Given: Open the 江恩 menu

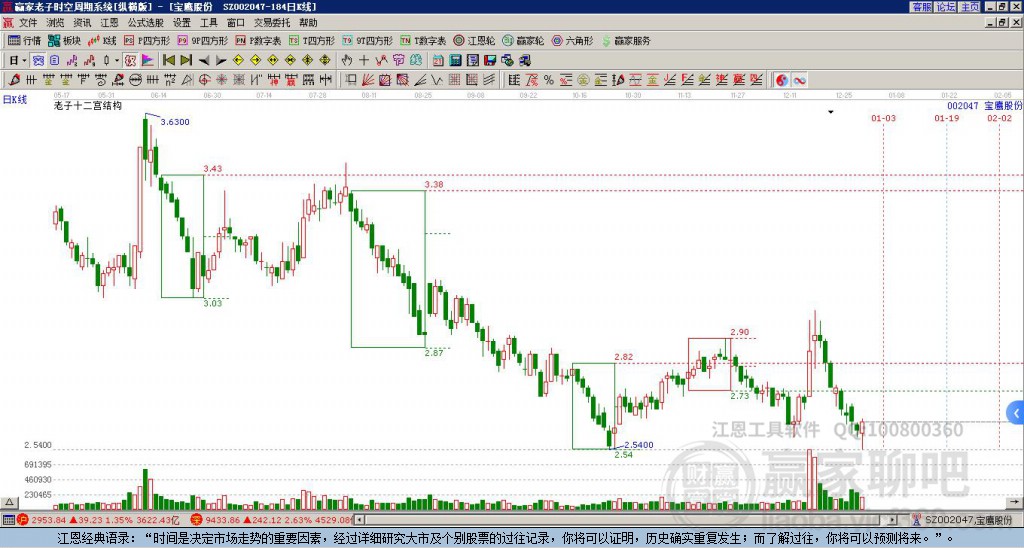Looking at the screenshot, I should point(109,23).
